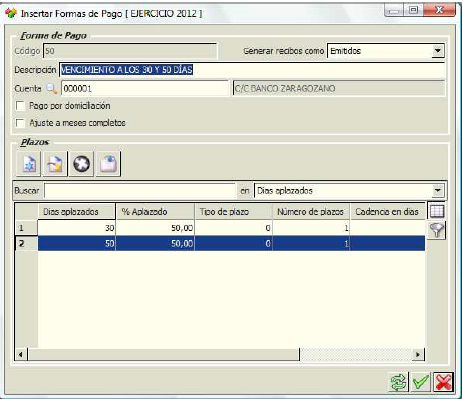
Task: Click the Tipo de plazo column header
Action: 233,212
